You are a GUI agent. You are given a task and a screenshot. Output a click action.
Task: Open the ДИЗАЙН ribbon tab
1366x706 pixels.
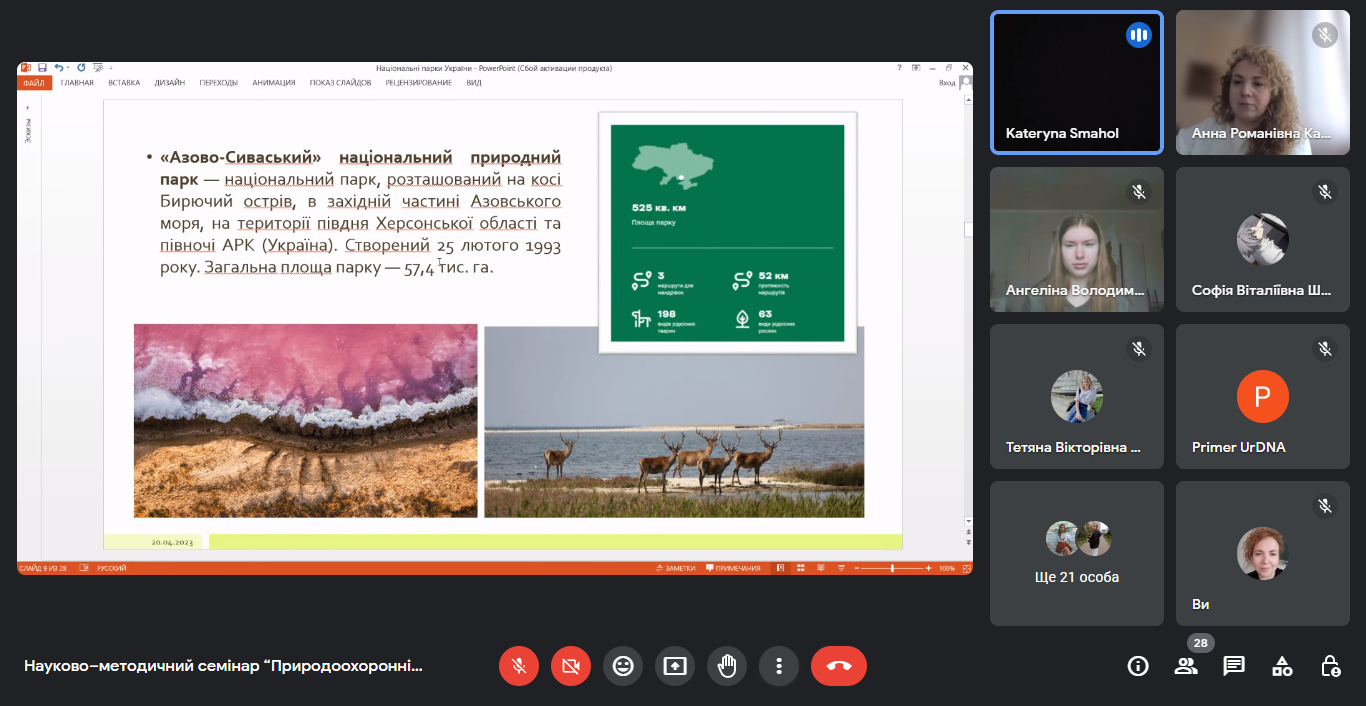(169, 83)
